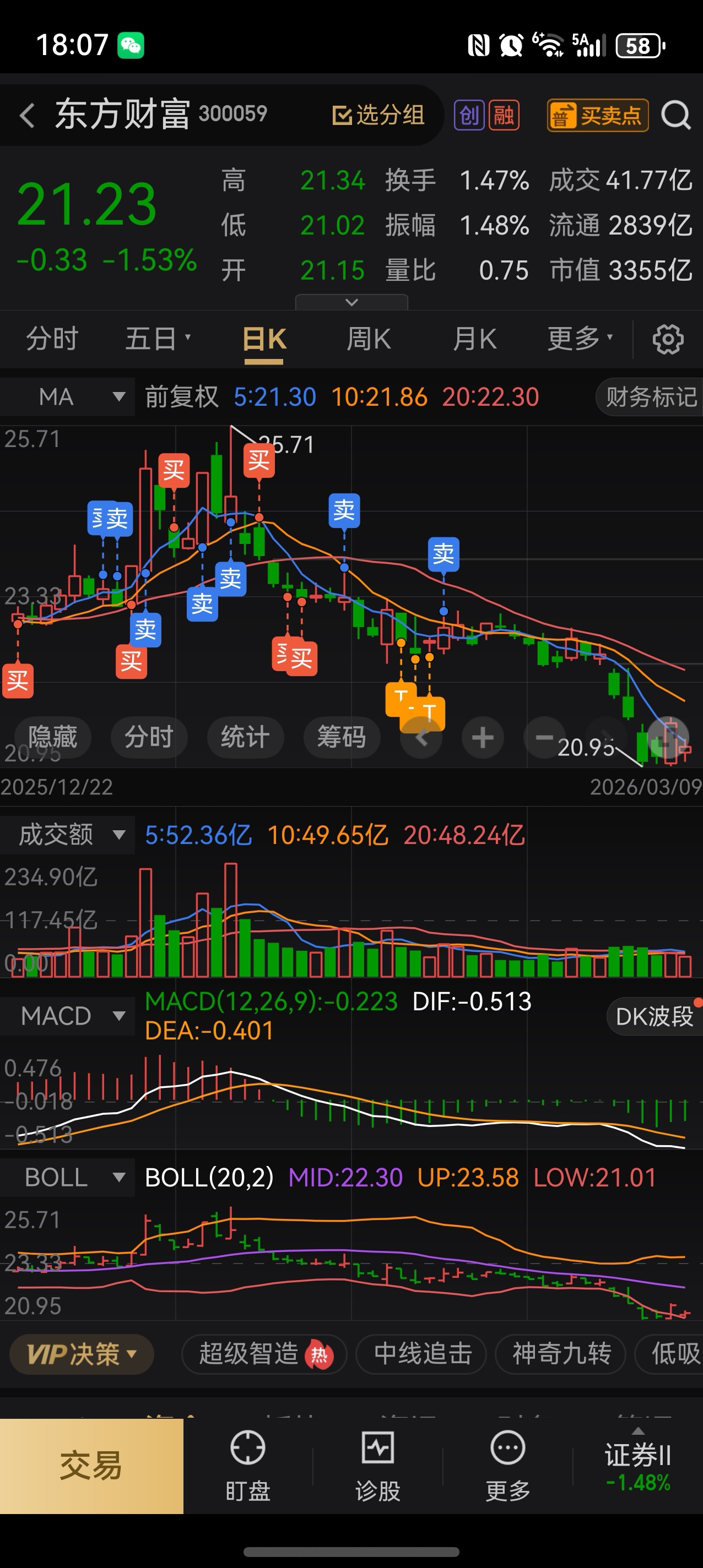This screenshot has height=1568, width=703.
Task: Open the BOLL indicator dropdown
Action: click(67, 1177)
